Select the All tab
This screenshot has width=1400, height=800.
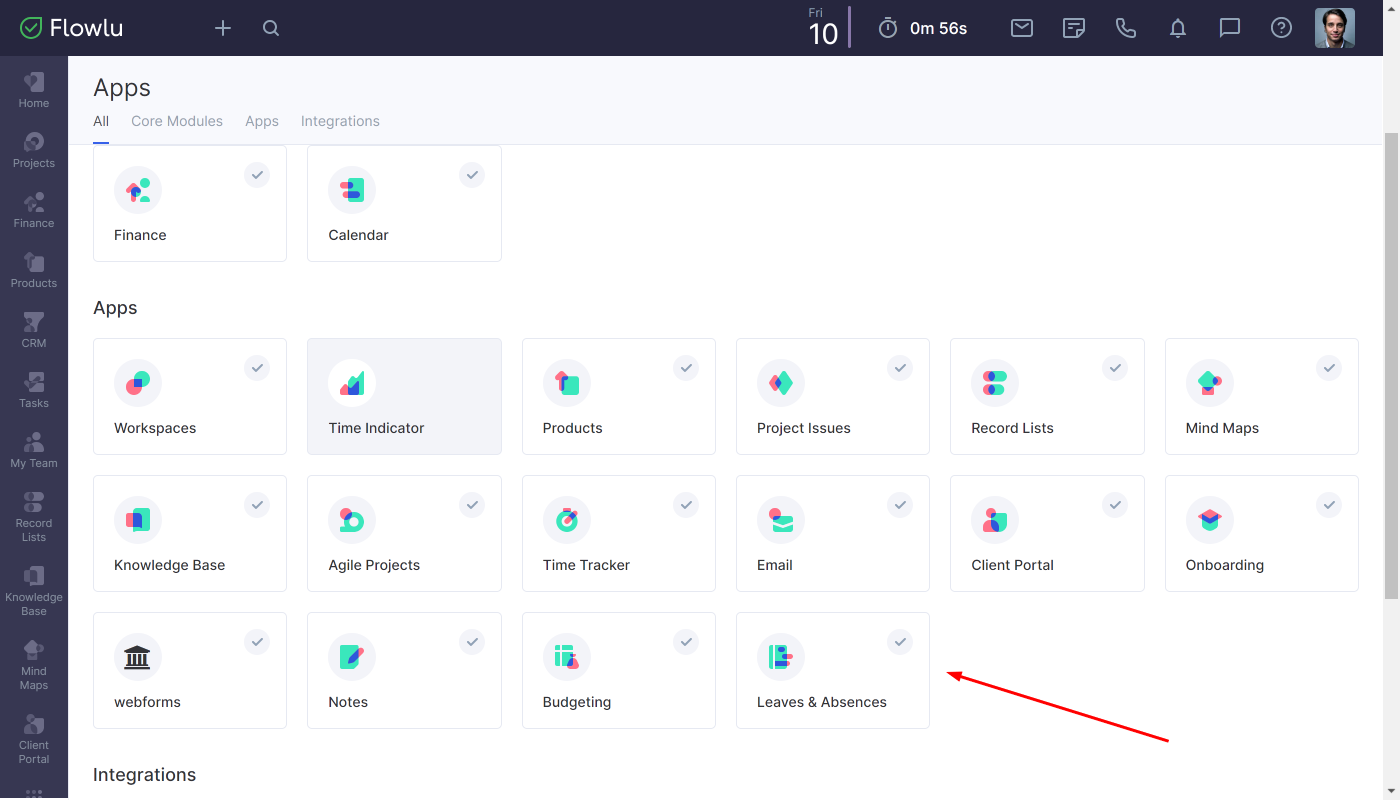tap(101, 121)
